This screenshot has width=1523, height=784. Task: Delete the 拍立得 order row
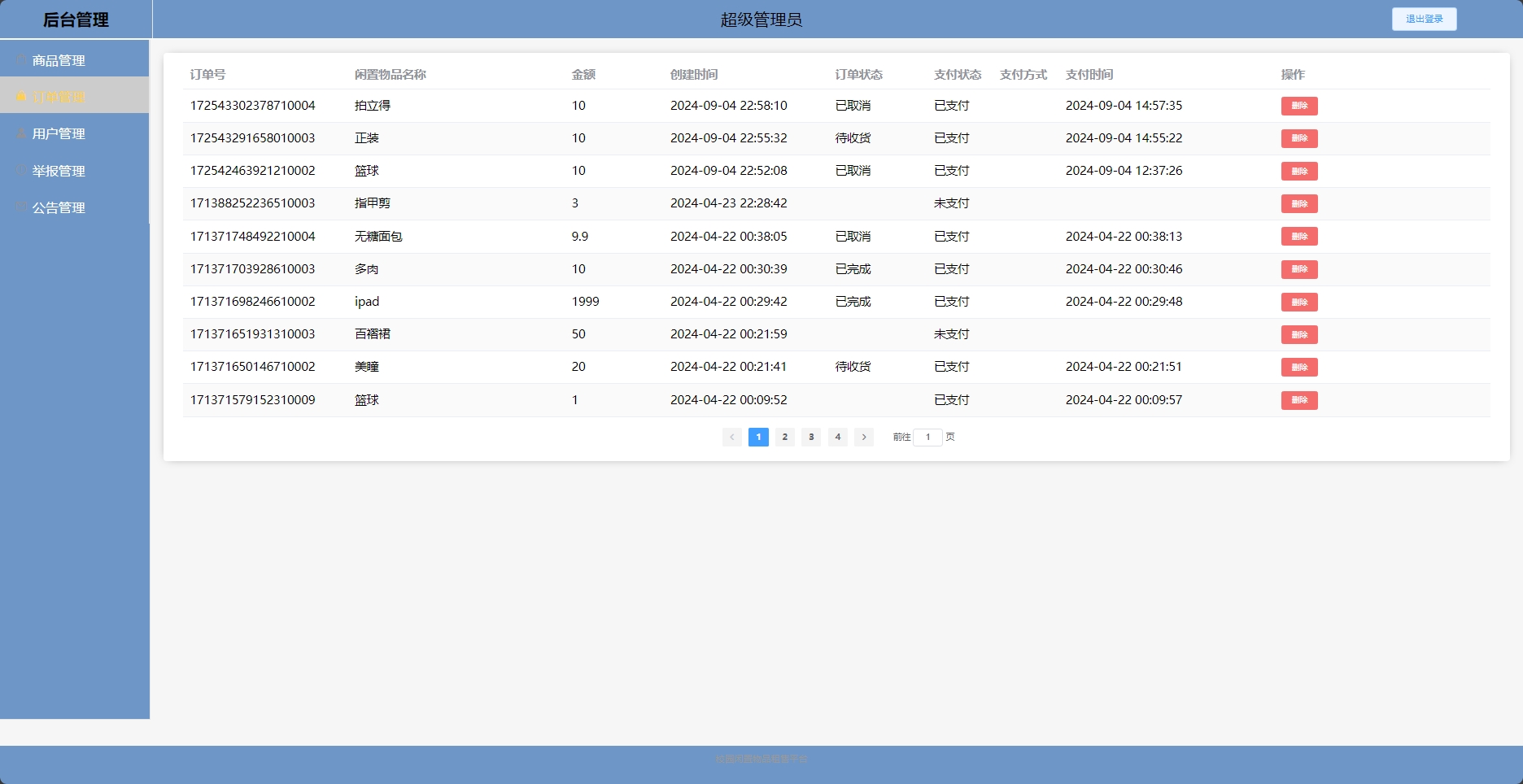click(x=1298, y=106)
